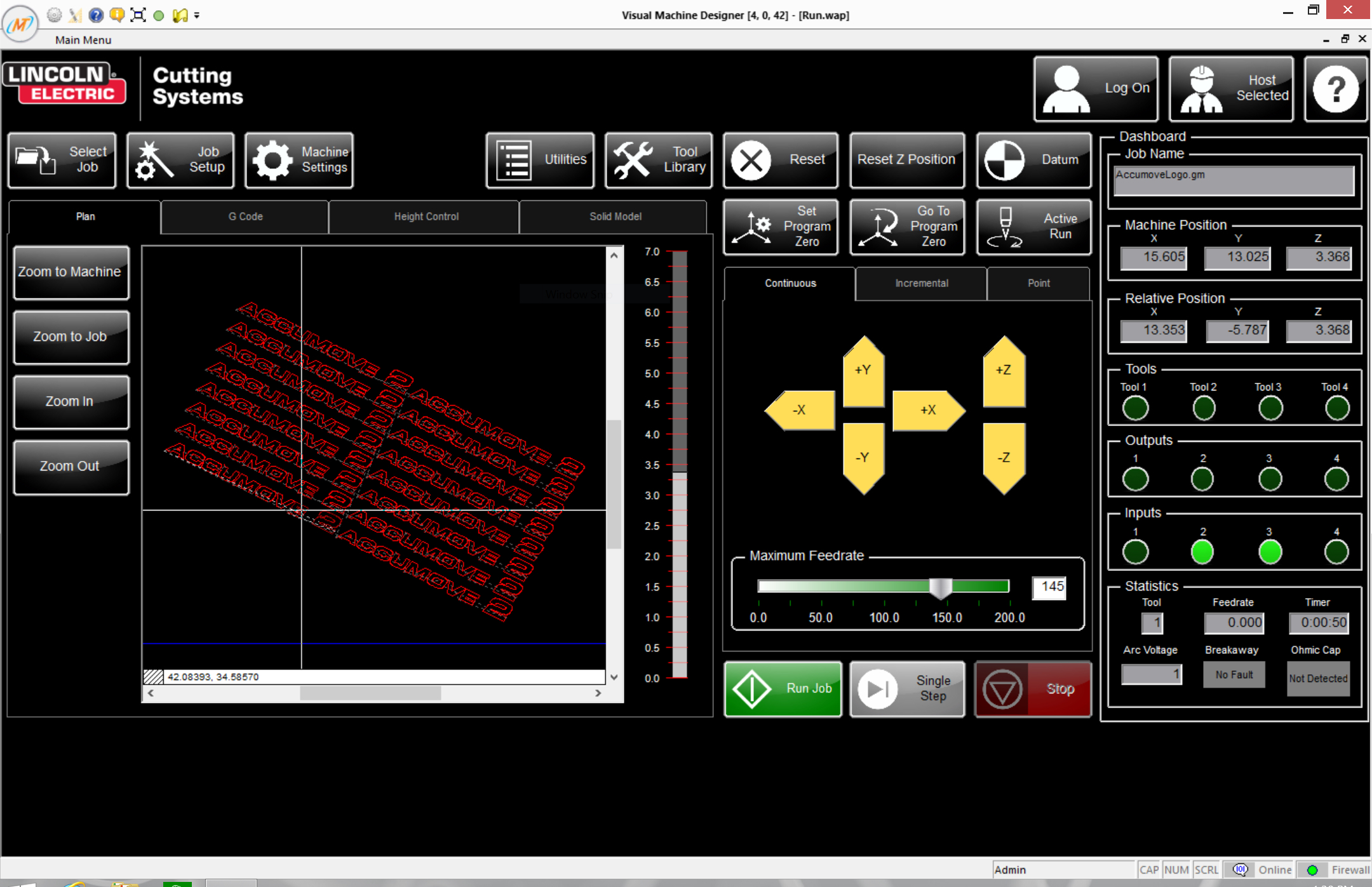Click the Datum icon
The width and height of the screenshot is (1372, 887).
pyautogui.click(x=1032, y=160)
